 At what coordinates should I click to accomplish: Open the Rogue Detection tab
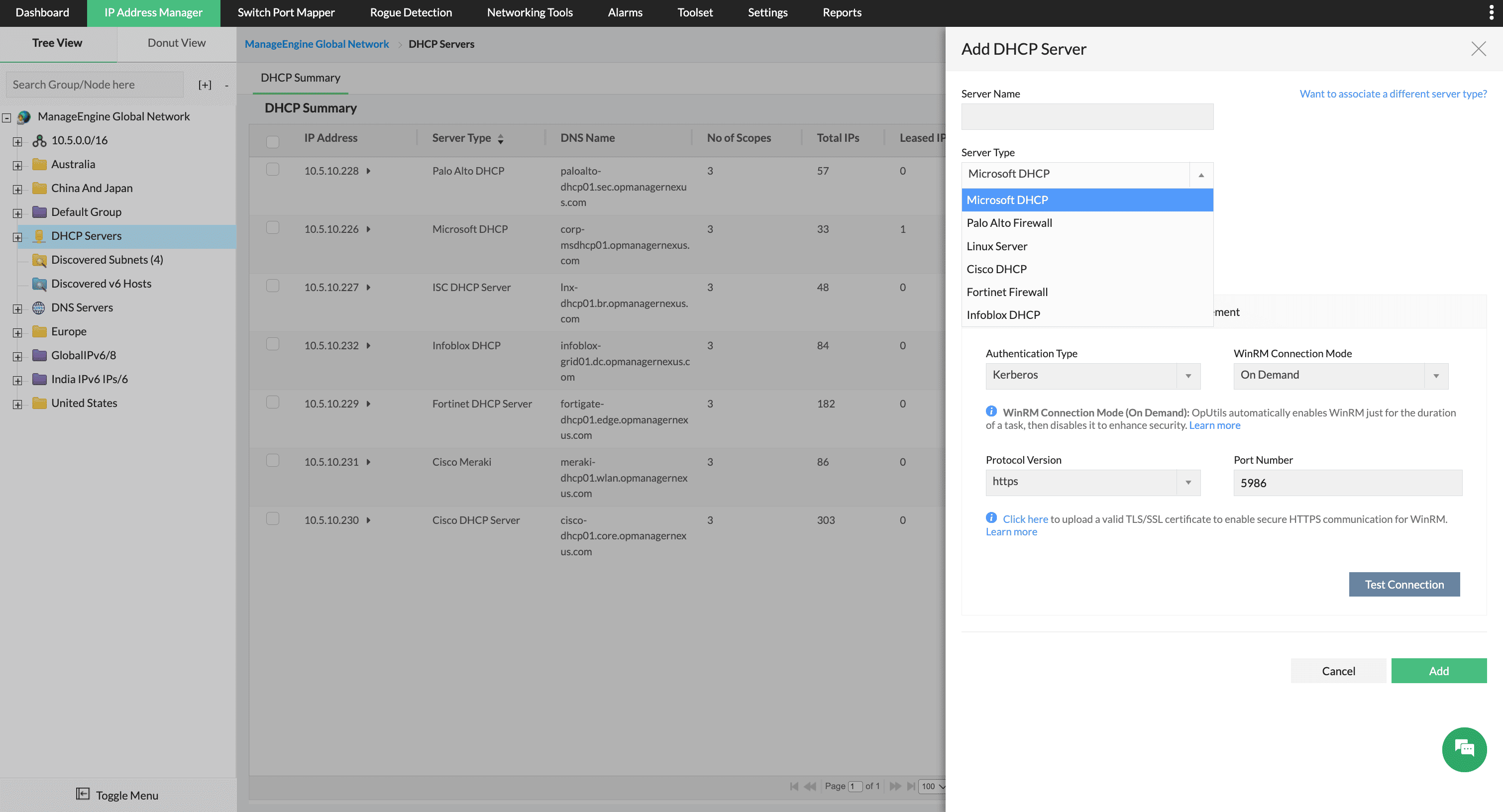pyautogui.click(x=411, y=13)
